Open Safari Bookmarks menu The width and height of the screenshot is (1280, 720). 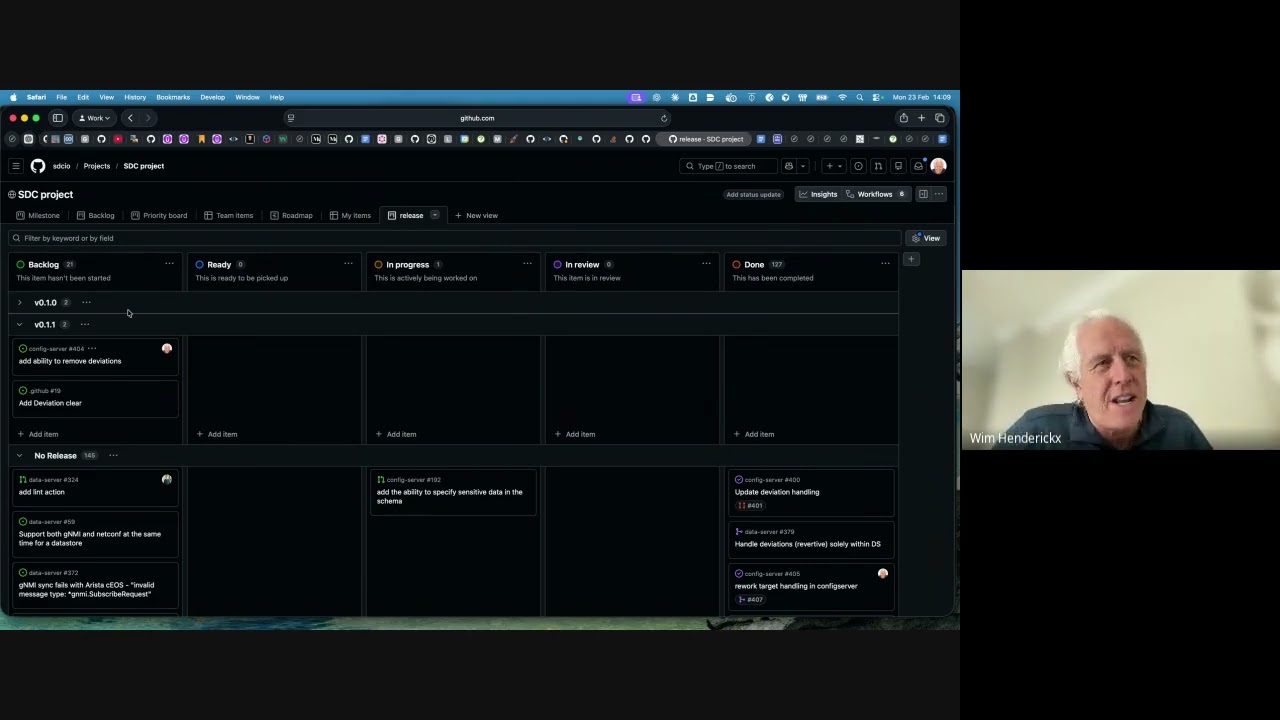tap(173, 97)
